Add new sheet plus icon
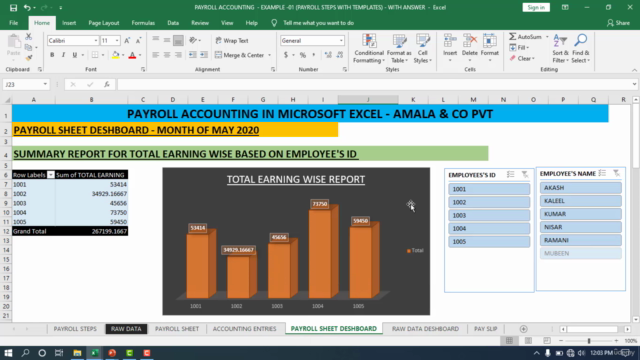 (523, 329)
